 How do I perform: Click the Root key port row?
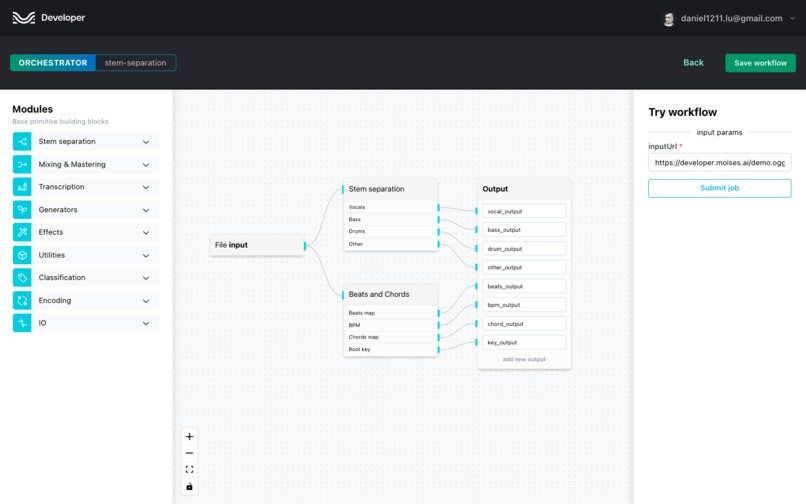pyautogui.click(x=390, y=350)
